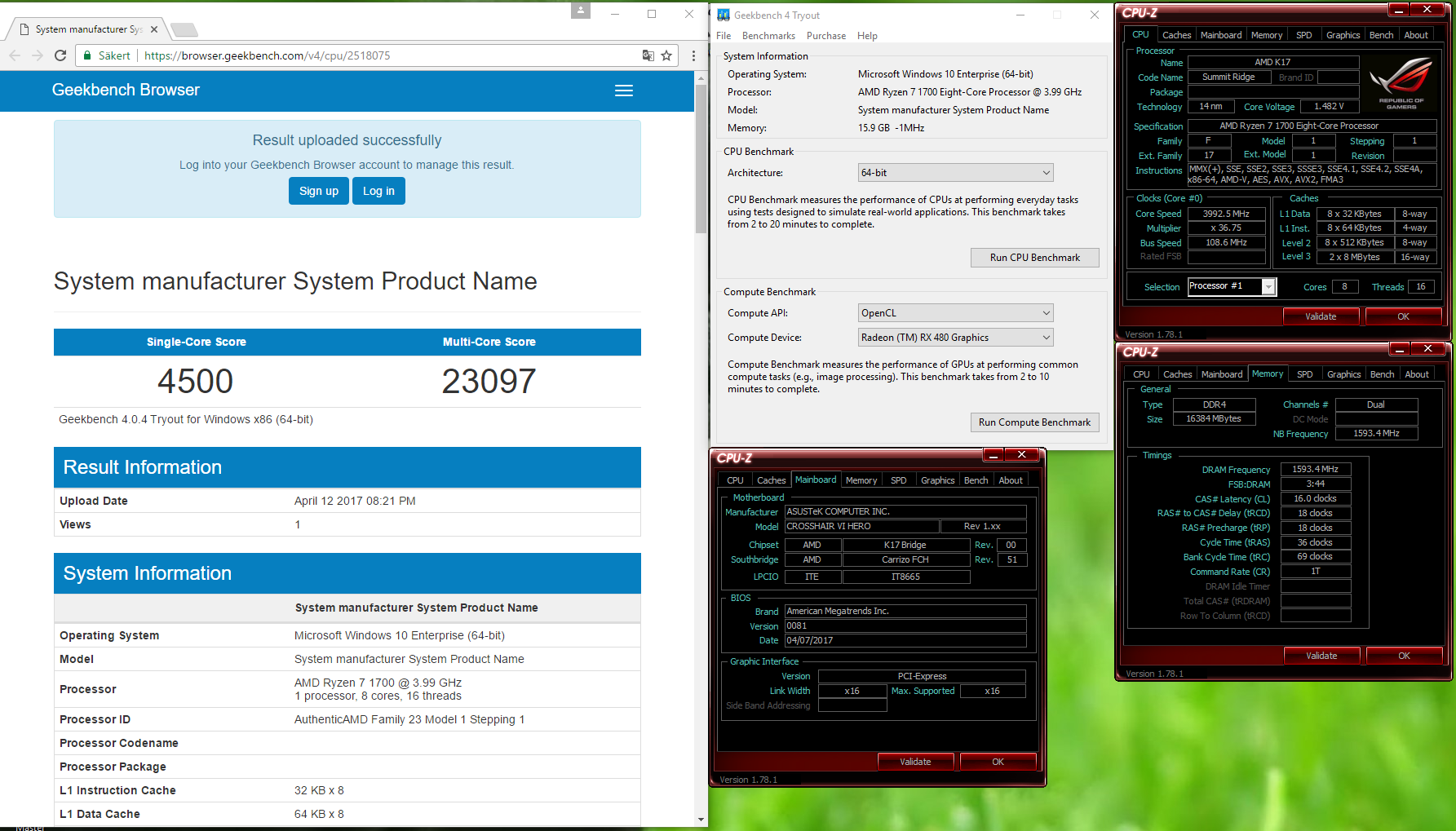Open the Benchmarks menu in Geekbench
The image size is (1456, 831).
pos(768,36)
